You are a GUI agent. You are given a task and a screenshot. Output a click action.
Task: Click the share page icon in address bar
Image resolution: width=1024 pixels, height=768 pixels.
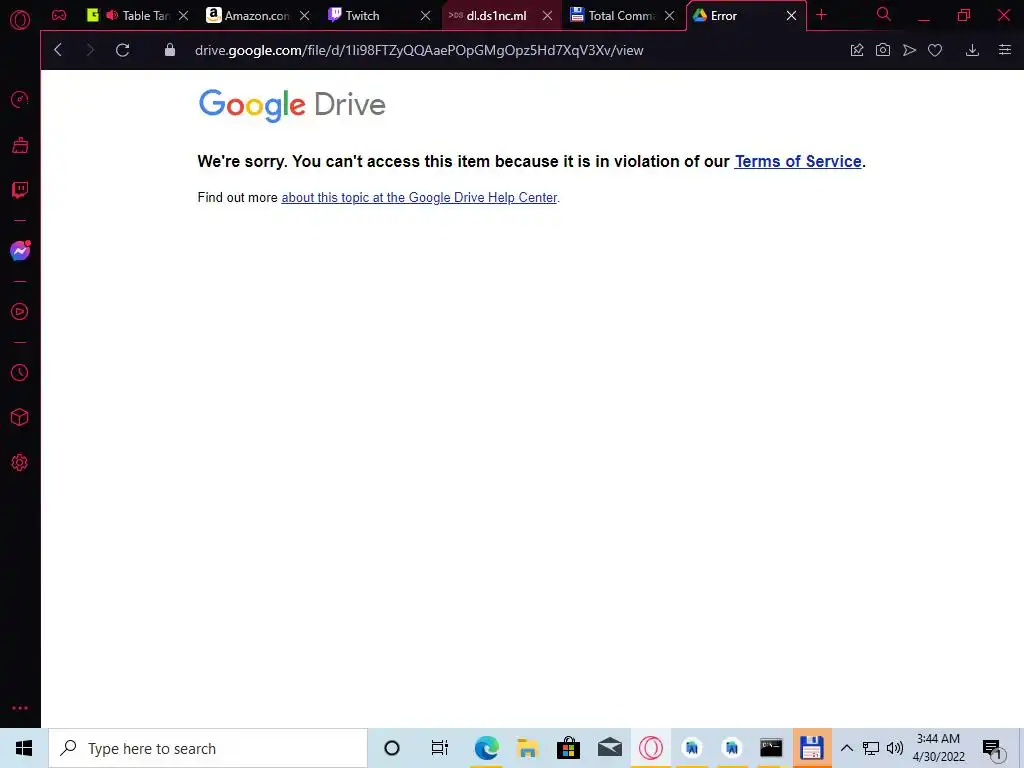pos(857,50)
